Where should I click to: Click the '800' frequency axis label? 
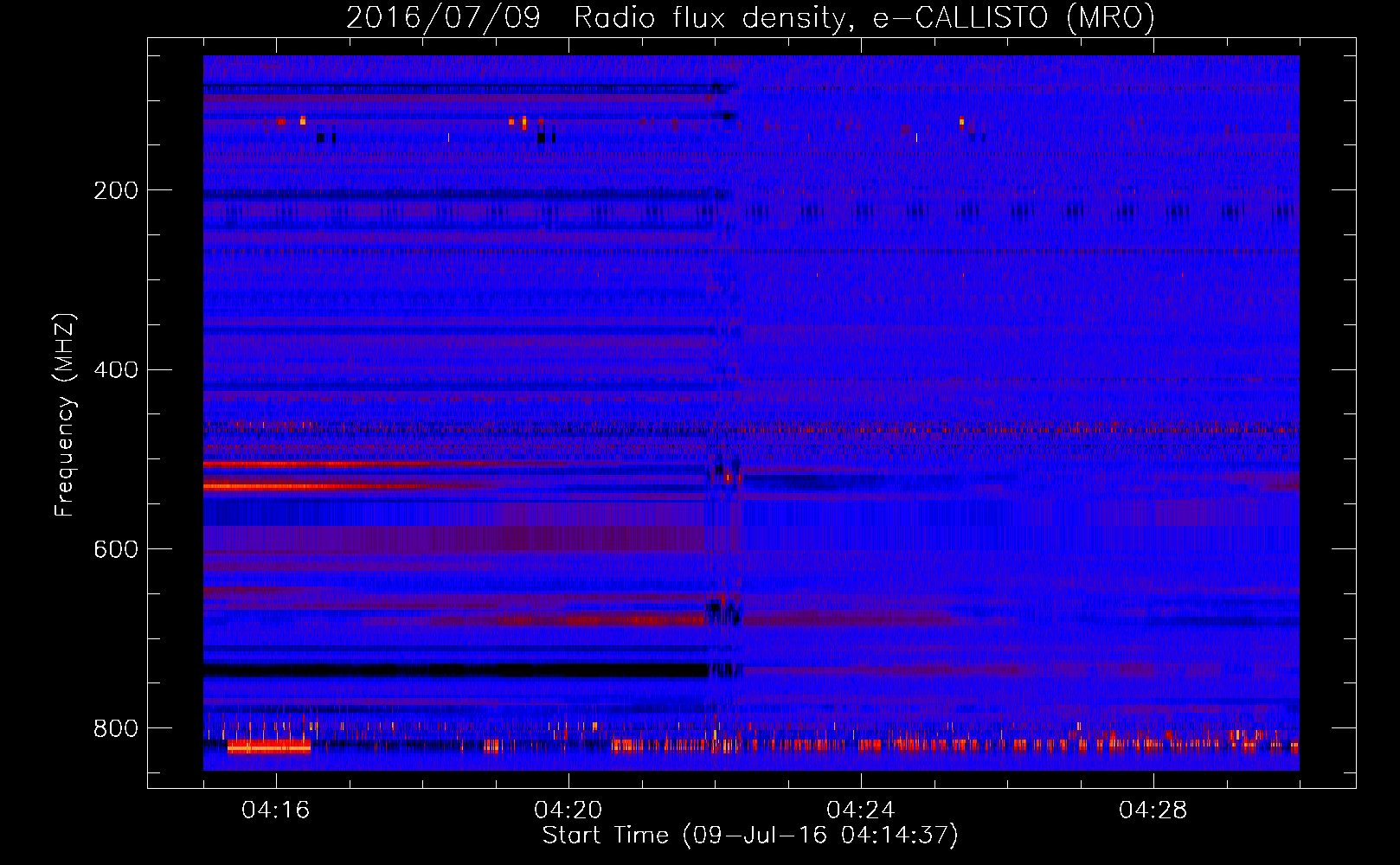116,728
